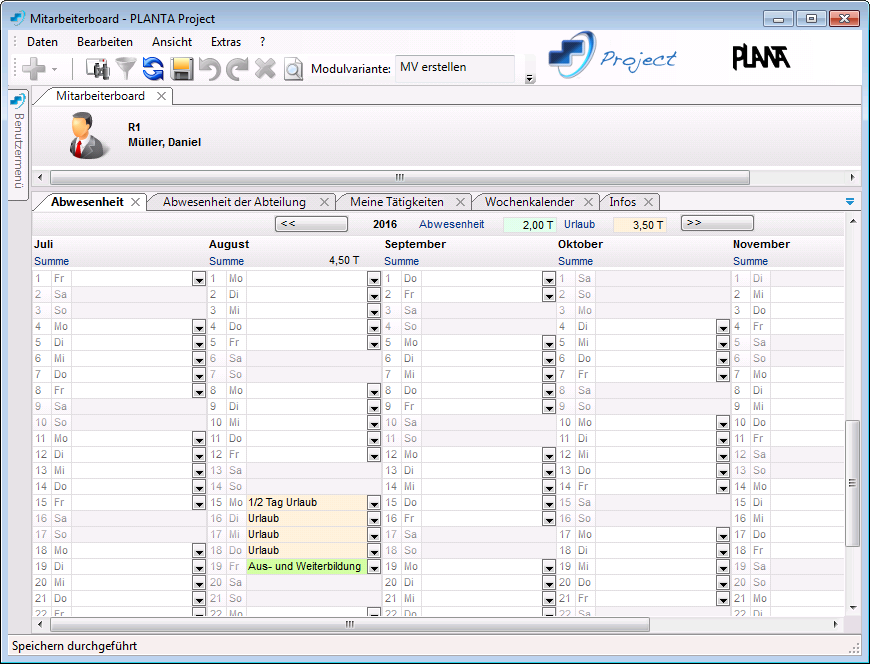Open the blue tab list arrow on the right
The width and height of the screenshot is (870, 664).
850,201
